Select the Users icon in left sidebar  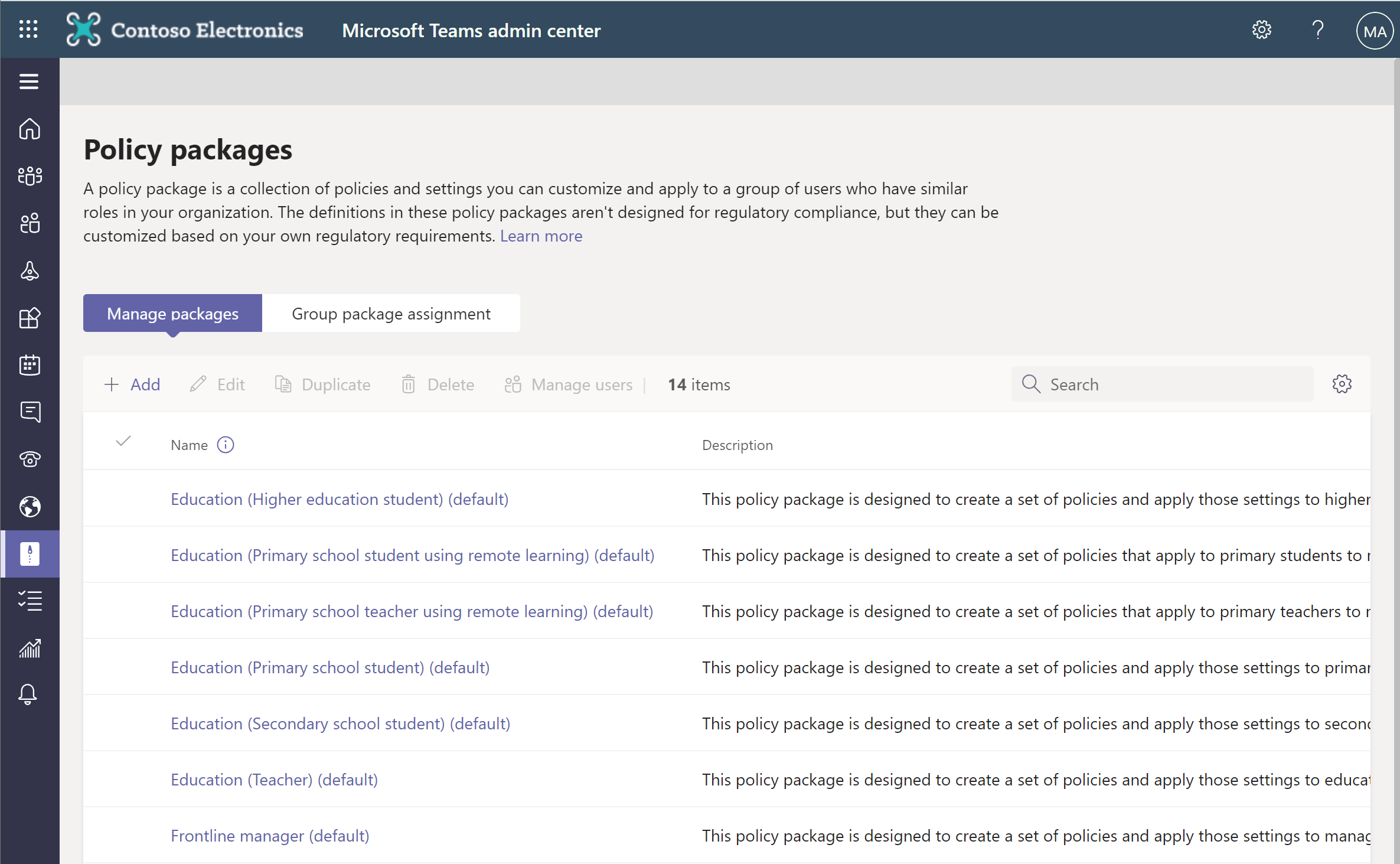(x=30, y=223)
